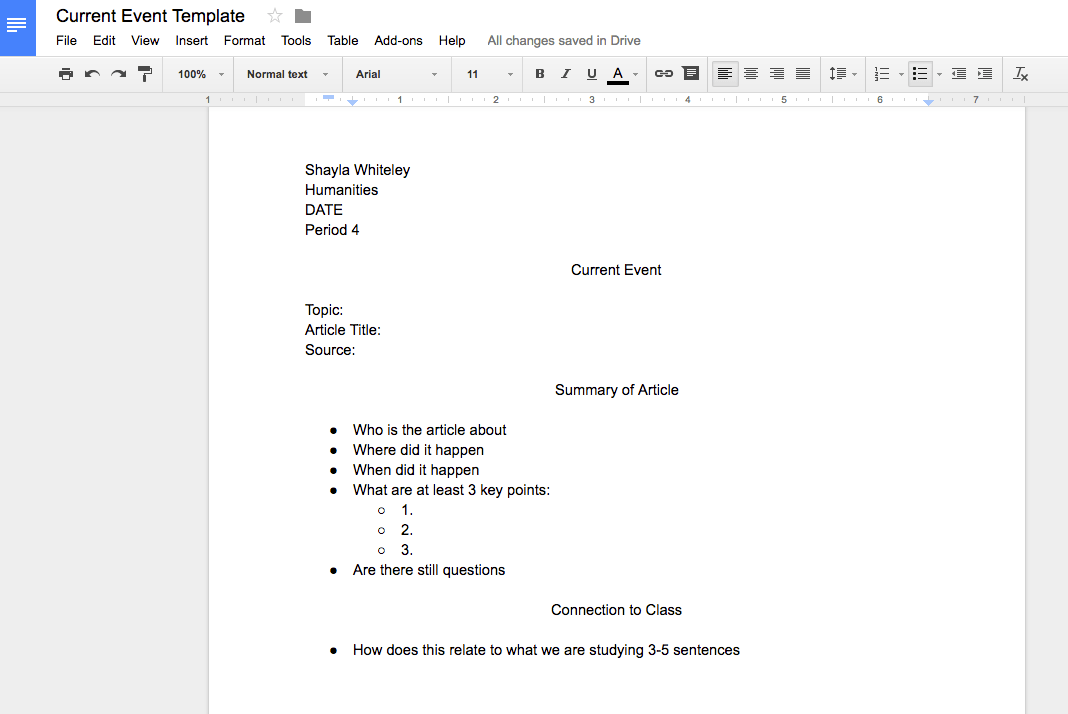This screenshot has height=714, width=1068.
Task: Insert a link using the link icon
Action: pyautogui.click(x=664, y=74)
